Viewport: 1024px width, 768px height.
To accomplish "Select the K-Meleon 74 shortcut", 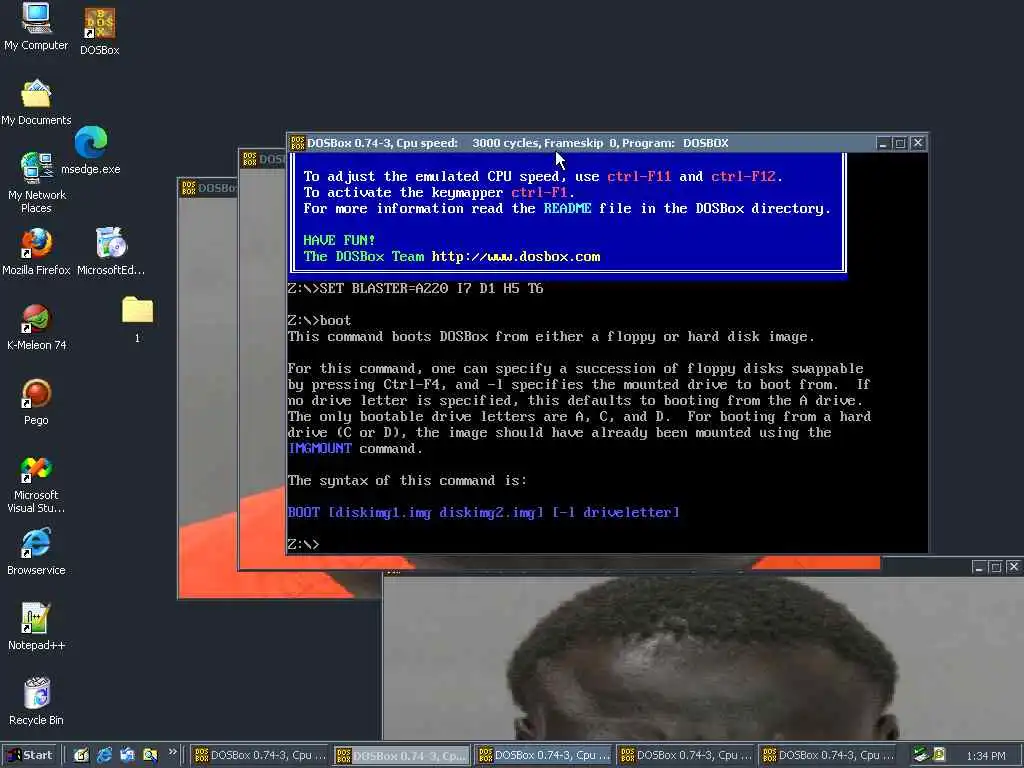I will 37,327.
